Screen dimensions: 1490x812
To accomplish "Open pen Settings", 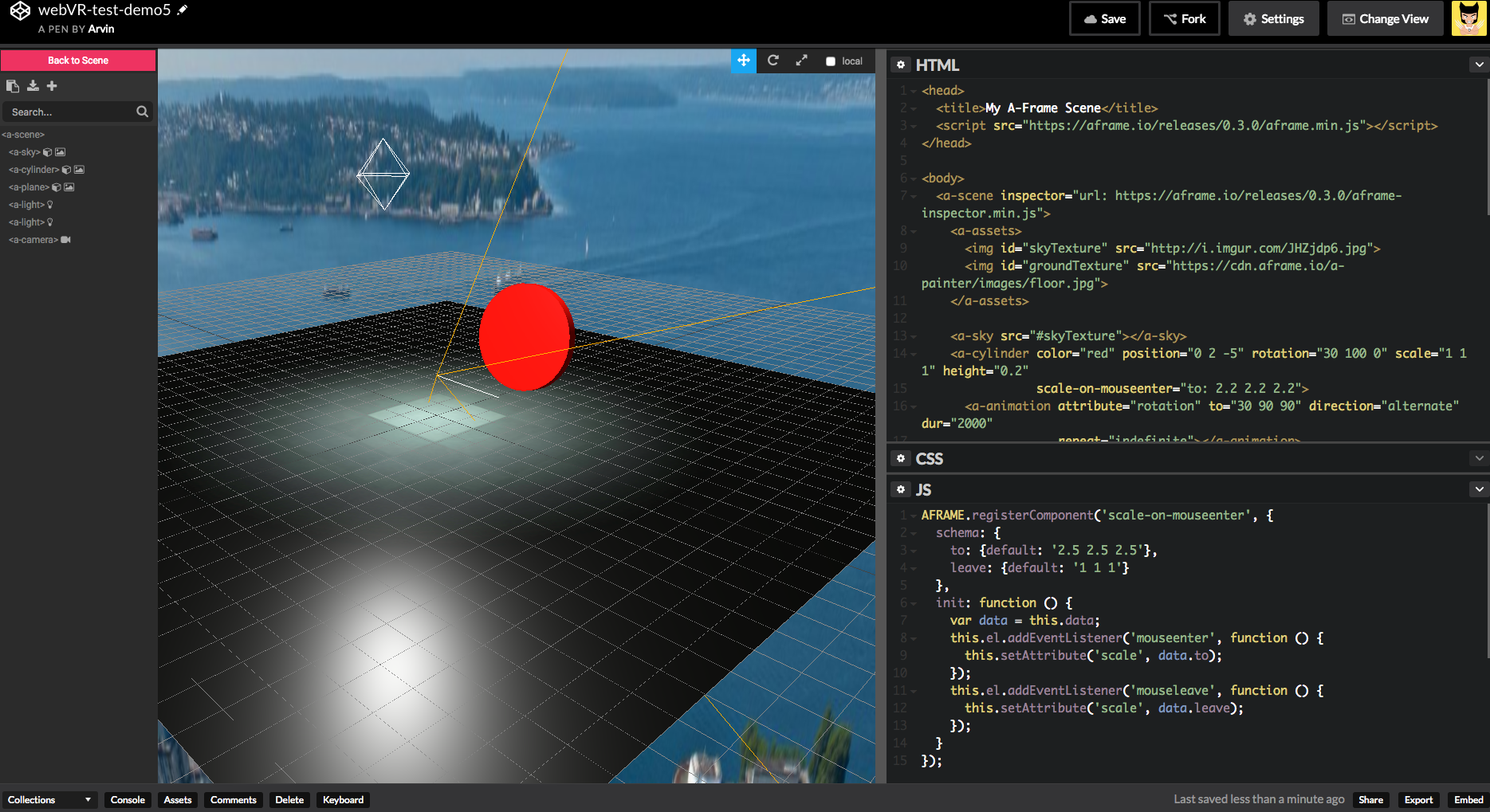I will (x=1273, y=18).
